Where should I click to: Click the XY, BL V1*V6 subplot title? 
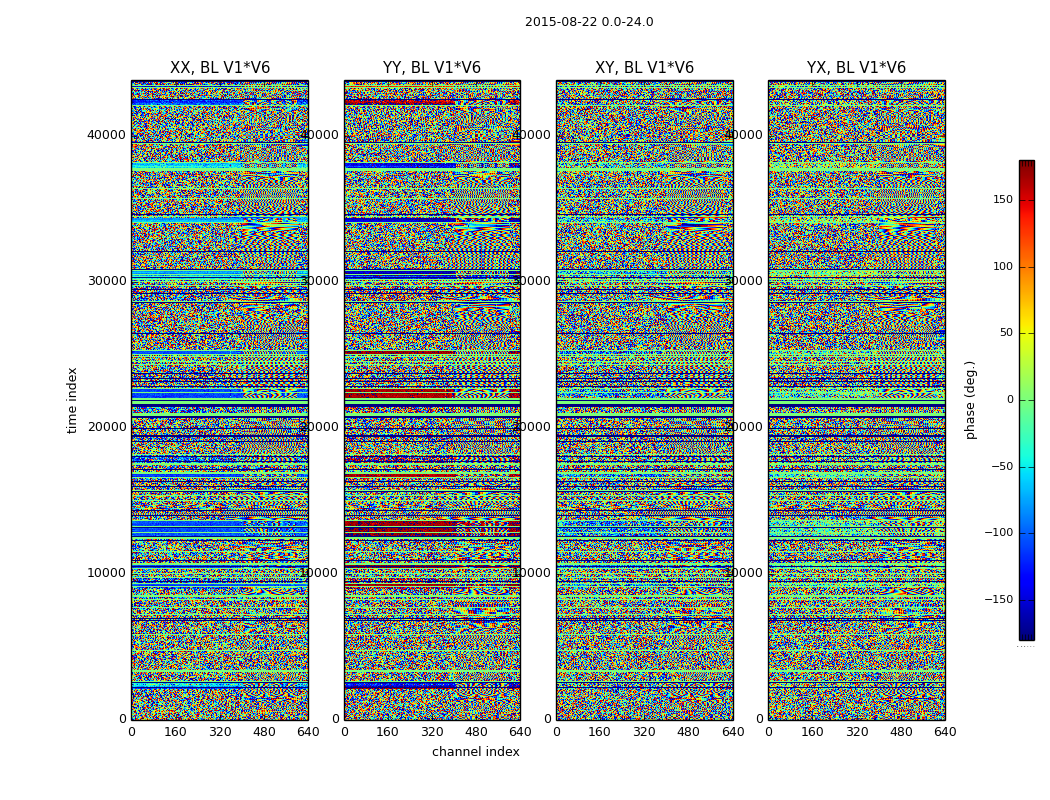pyautogui.click(x=644, y=68)
